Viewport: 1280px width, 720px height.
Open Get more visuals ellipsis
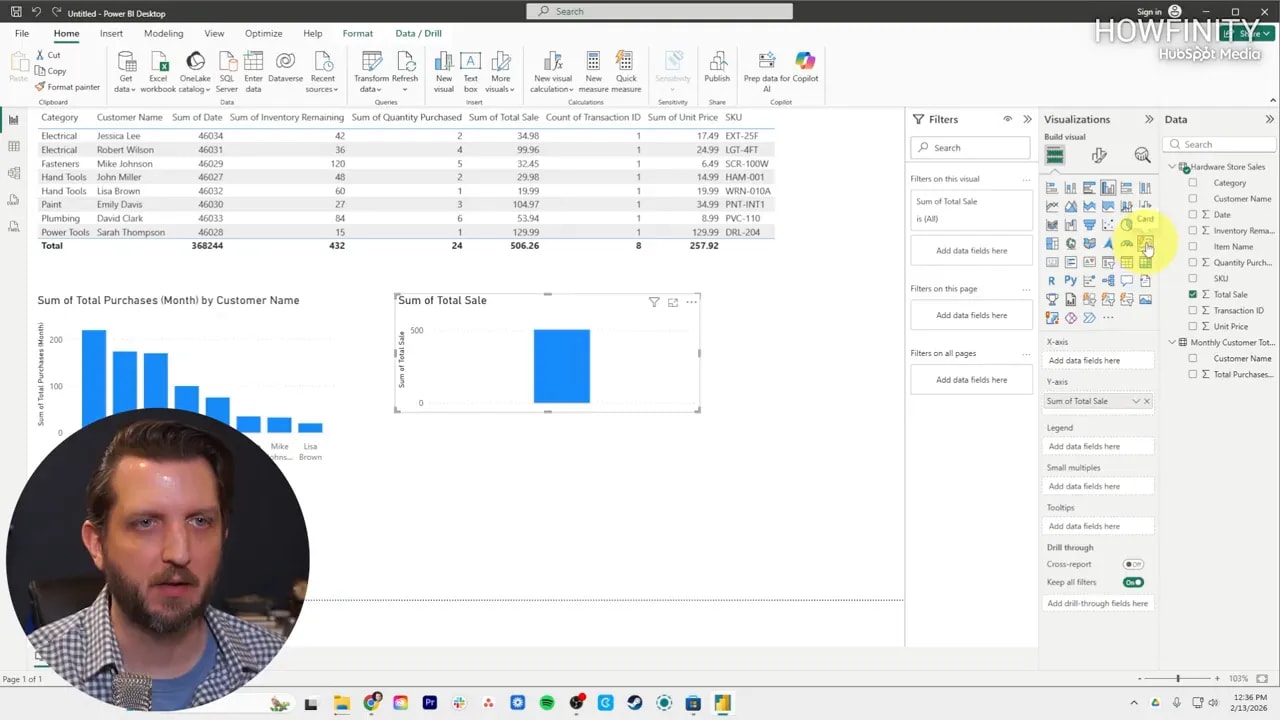1108,317
